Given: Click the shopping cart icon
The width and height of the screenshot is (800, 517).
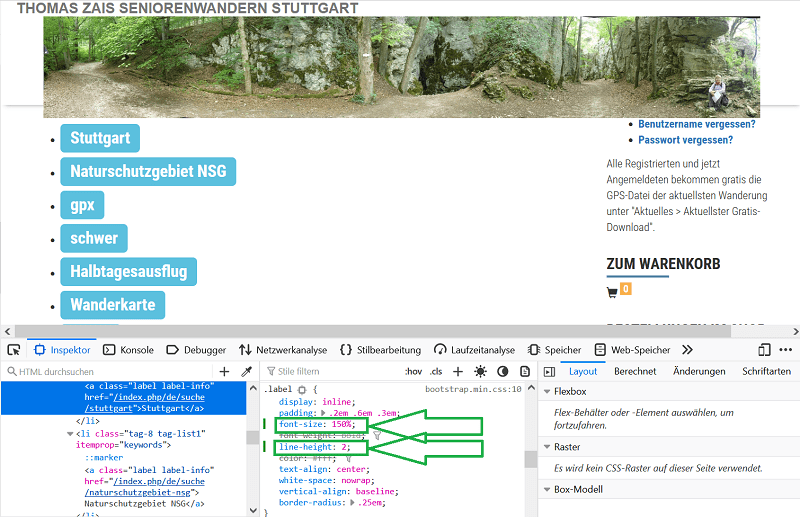Looking at the screenshot, I should 612,293.
